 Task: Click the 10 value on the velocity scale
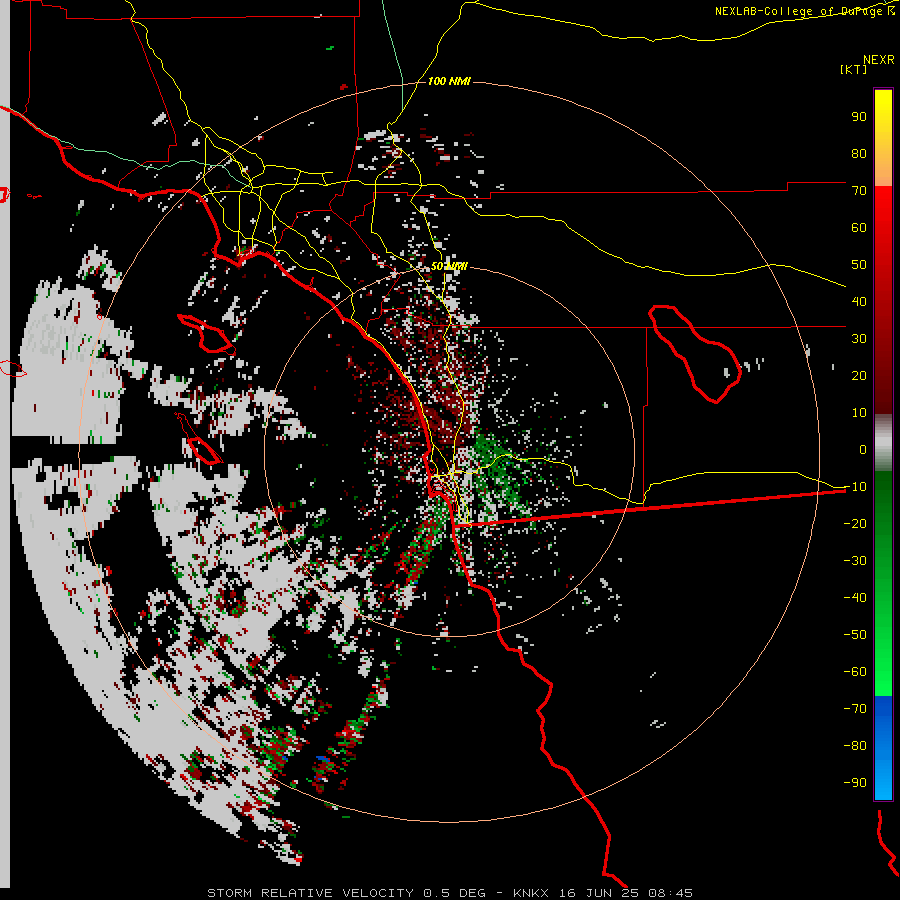pyautogui.click(x=859, y=413)
